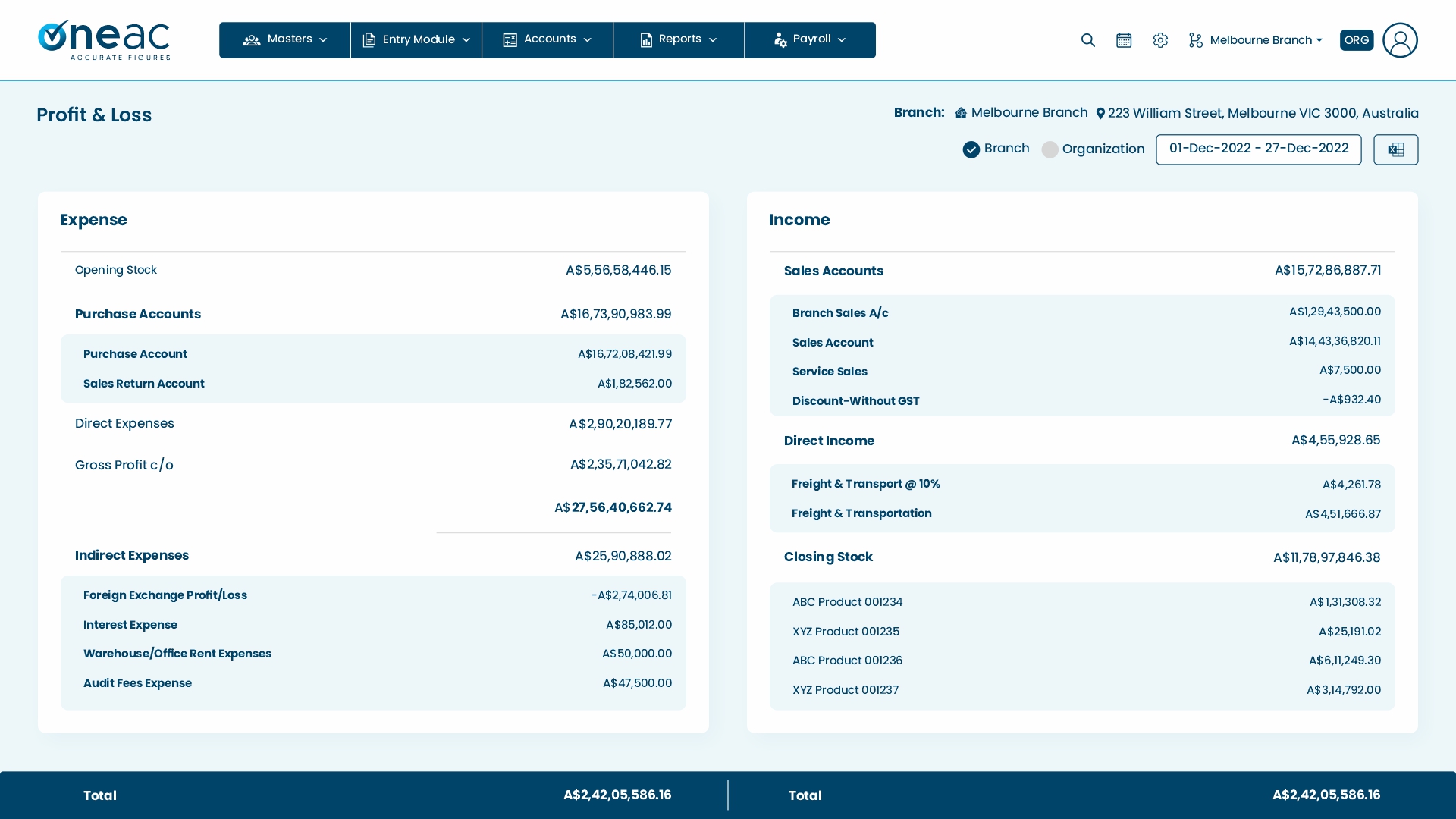Click the date range field
Screen dimensions: 1456x819
1258,149
